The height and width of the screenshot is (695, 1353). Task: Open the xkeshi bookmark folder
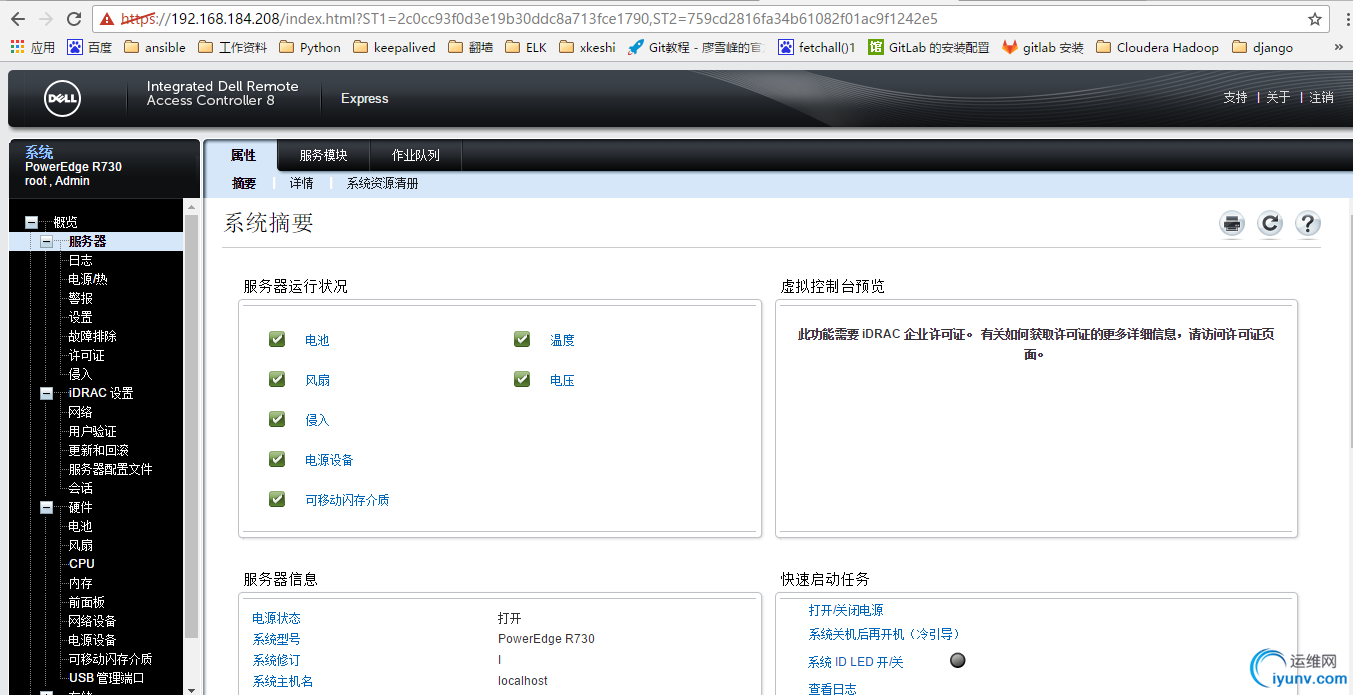587,47
